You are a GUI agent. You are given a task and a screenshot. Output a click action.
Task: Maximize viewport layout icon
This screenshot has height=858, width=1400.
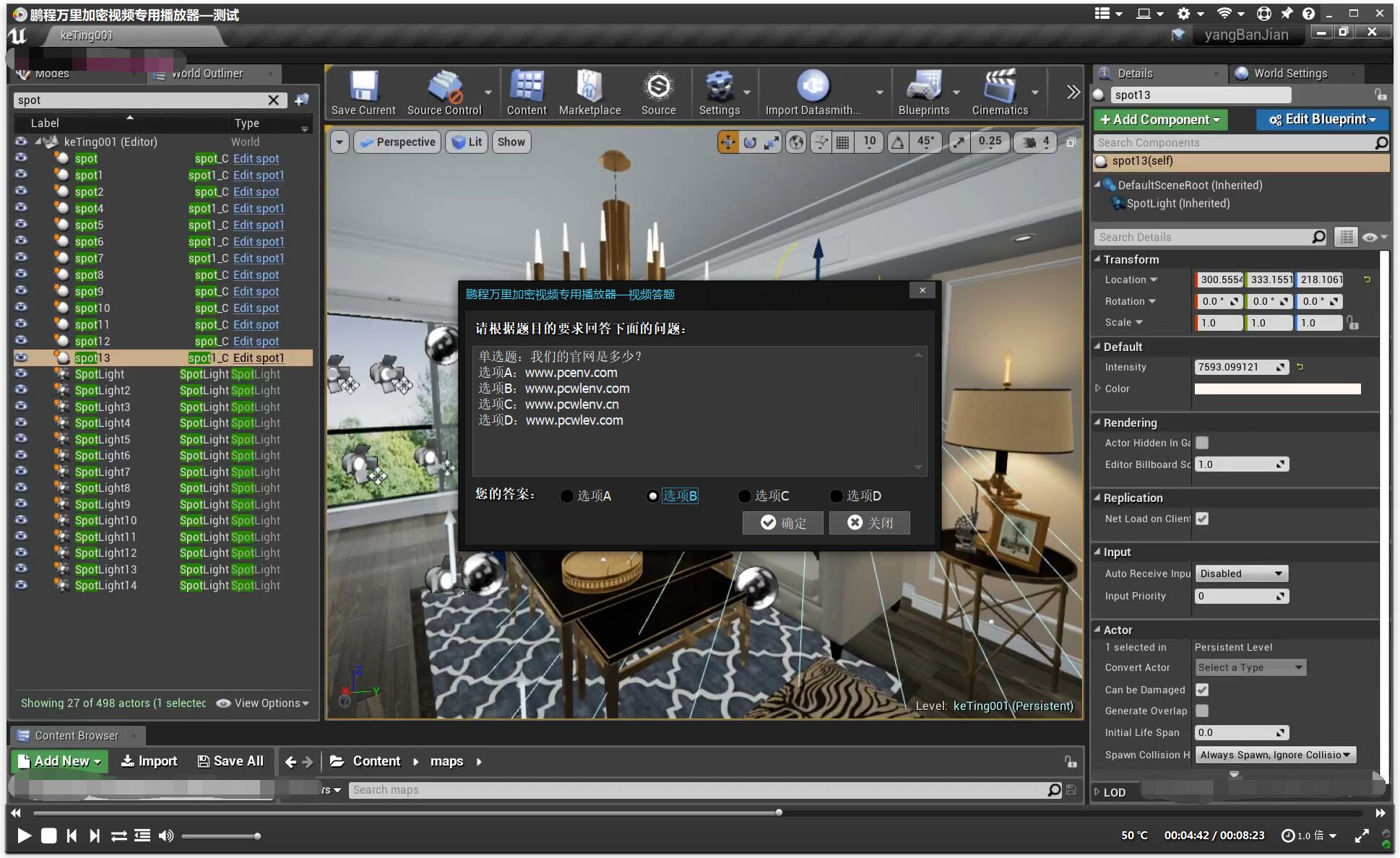click(1071, 142)
